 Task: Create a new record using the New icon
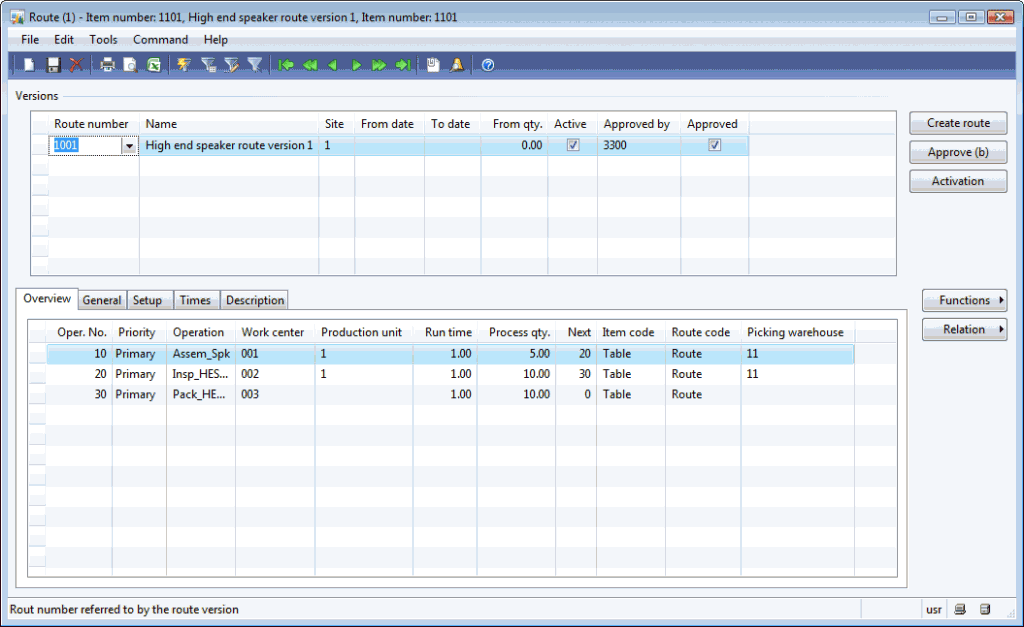27,64
